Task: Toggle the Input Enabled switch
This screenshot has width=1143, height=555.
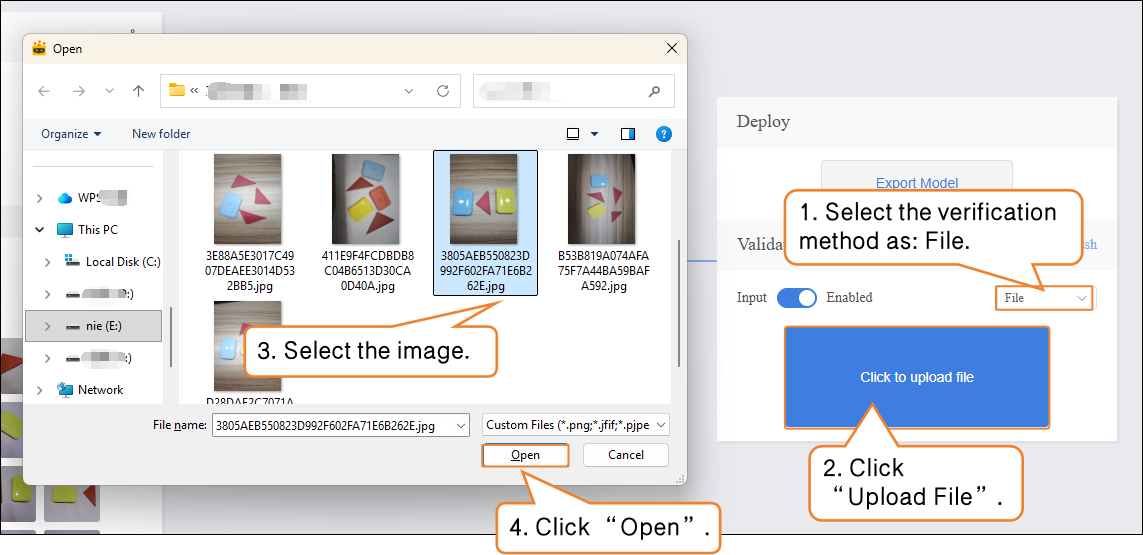Action: [796, 298]
